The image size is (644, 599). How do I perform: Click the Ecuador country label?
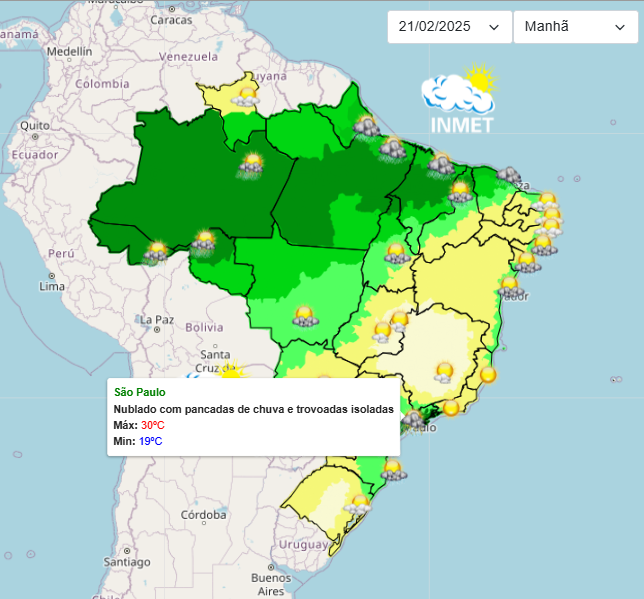point(35,154)
